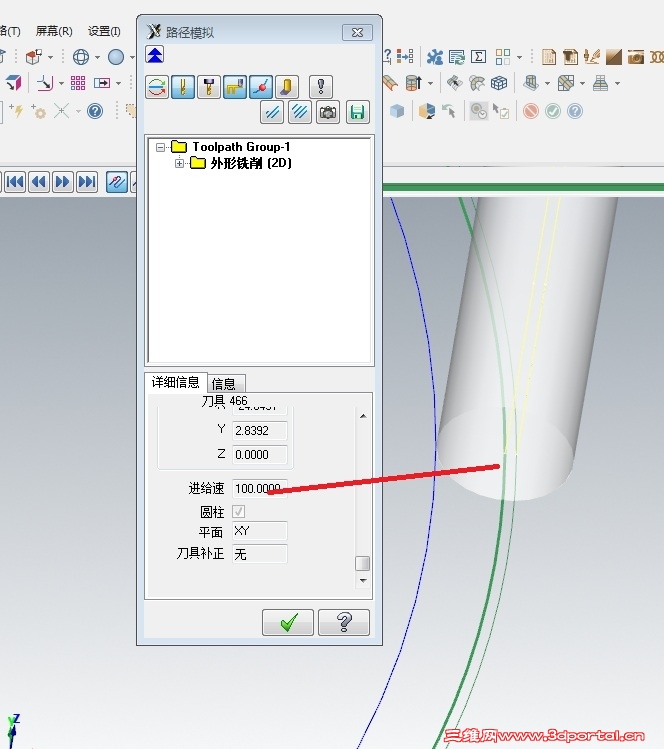Click the blue circled question mark help icon
664x749 pixels.
(95, 112)
